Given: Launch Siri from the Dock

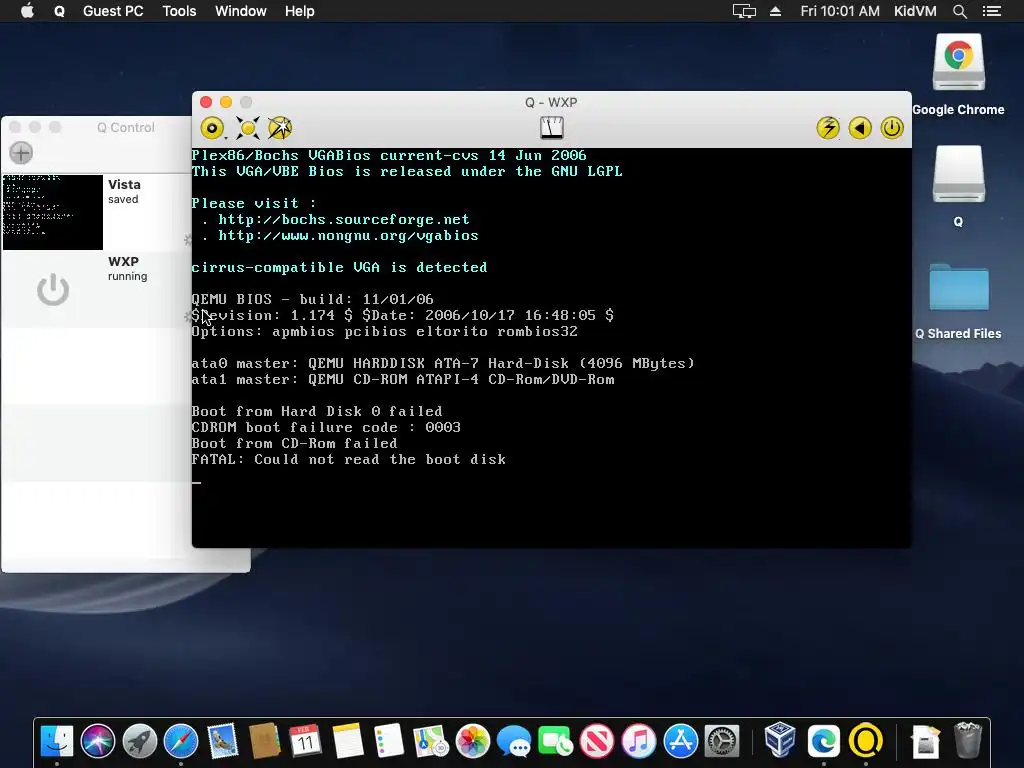Looking at the screenshot, I should pos(98,742).
